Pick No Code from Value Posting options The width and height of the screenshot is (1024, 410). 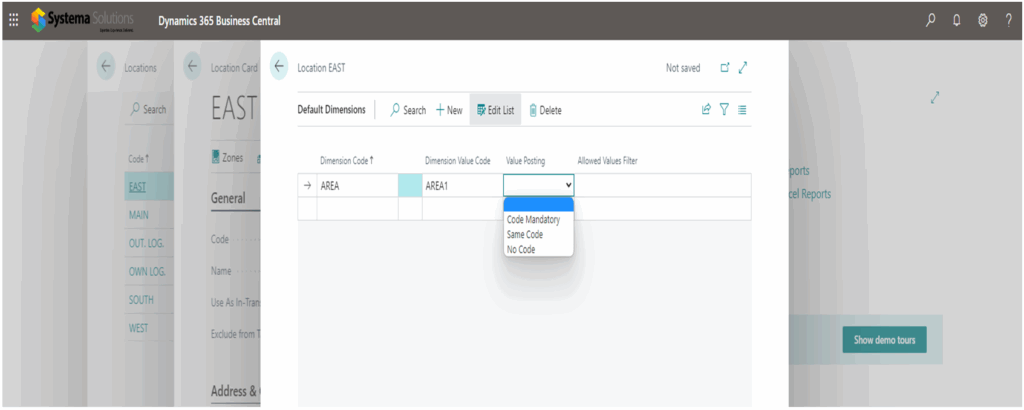521,249
